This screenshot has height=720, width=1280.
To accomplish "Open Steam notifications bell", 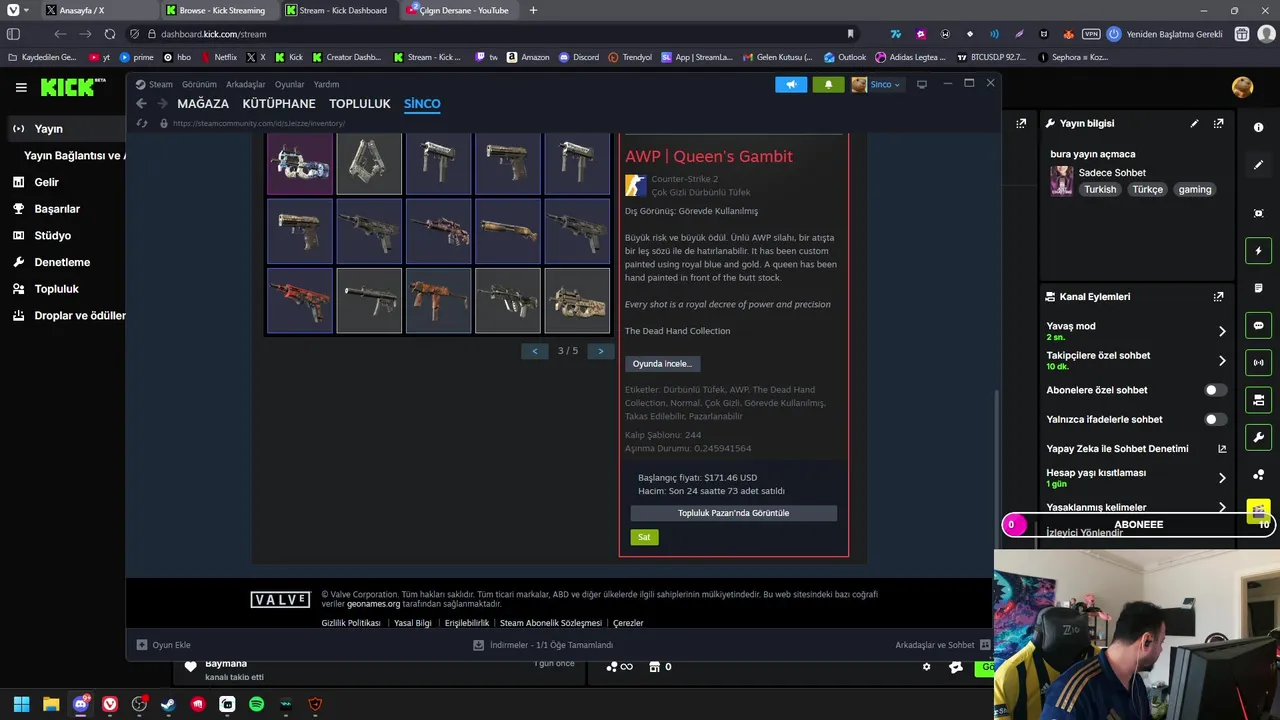I will coord(828,84).
